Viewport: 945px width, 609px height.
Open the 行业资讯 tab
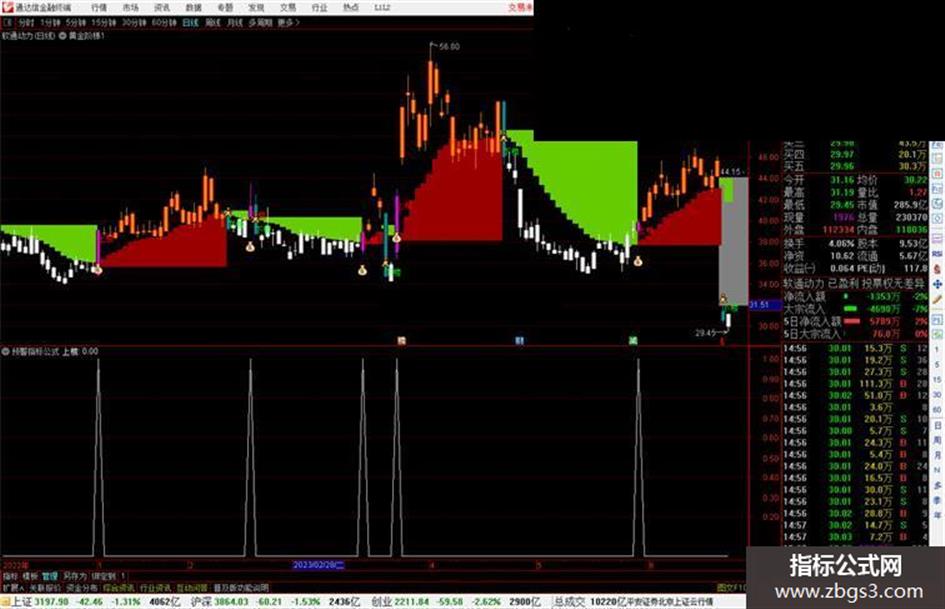point(155,587)
